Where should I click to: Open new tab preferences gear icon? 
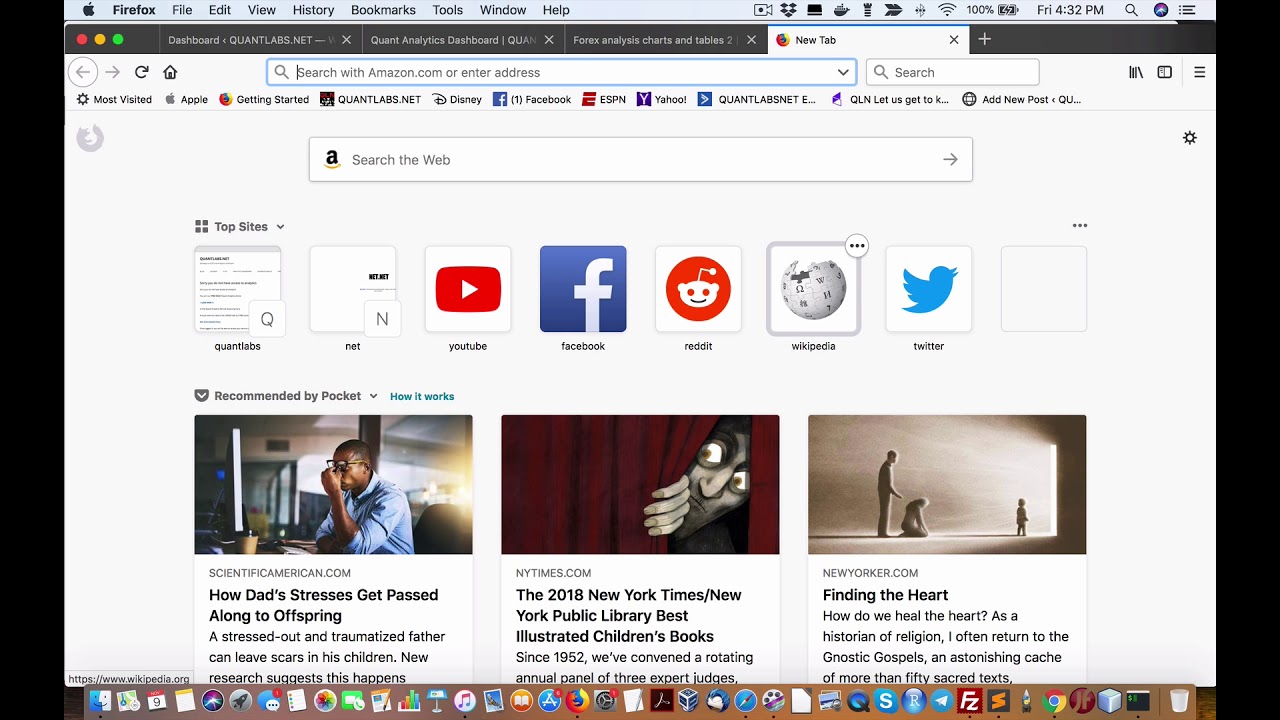[1190, 138]
